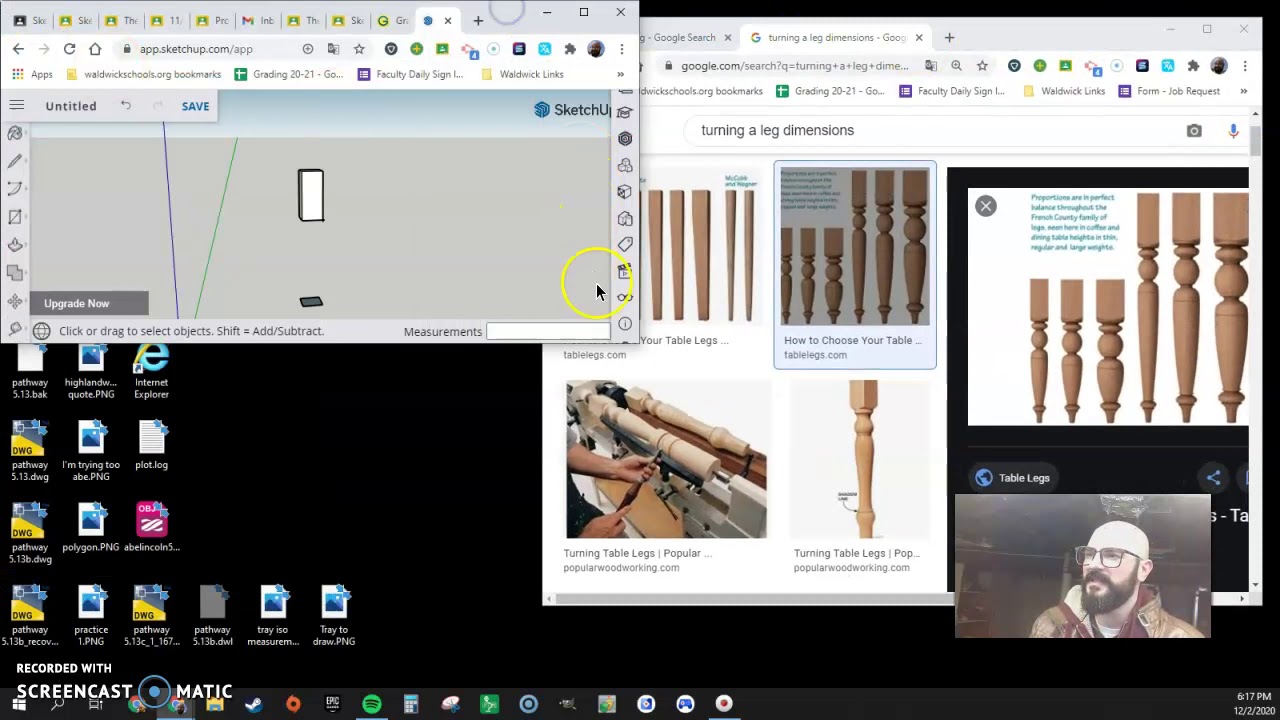This screenshot has width=1280, height=720.
Task: Expand more bookmarks chevron in Google window
Action: point(1243,91)
